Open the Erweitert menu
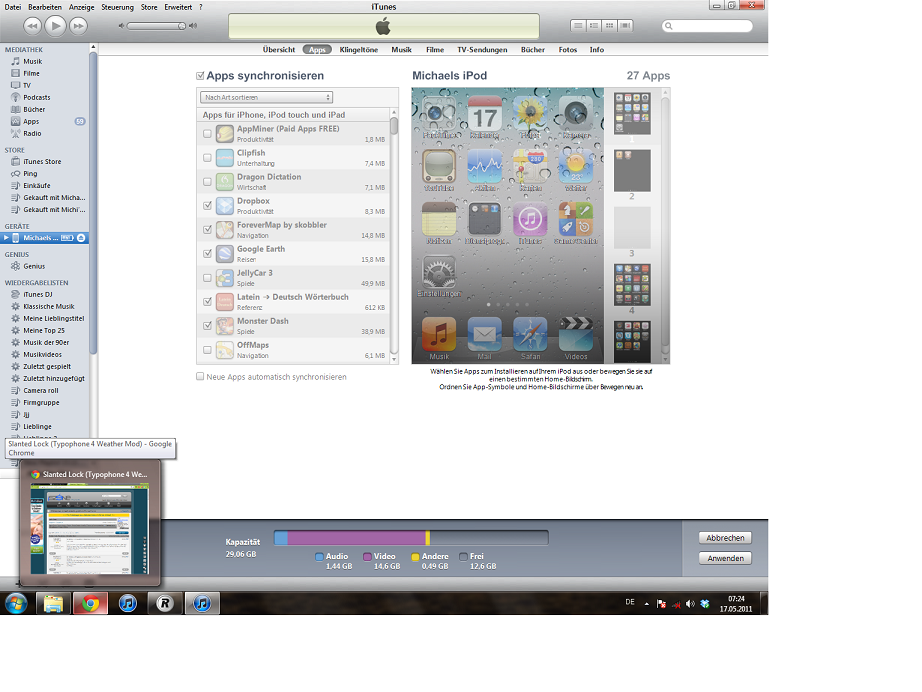922x692 pixels. (180, 7)
